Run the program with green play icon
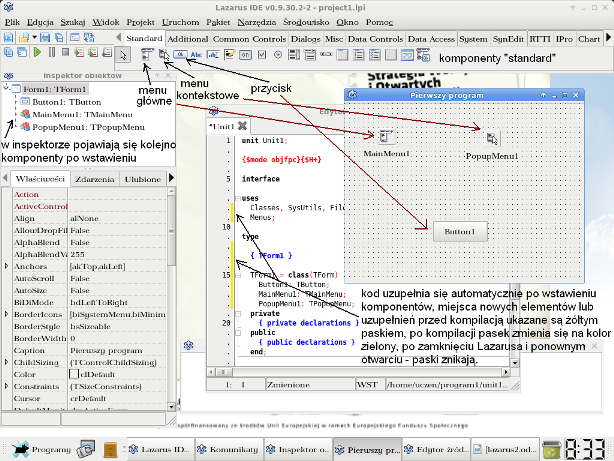The width and height of the screenshot is (614, 461). coord(37,52)
